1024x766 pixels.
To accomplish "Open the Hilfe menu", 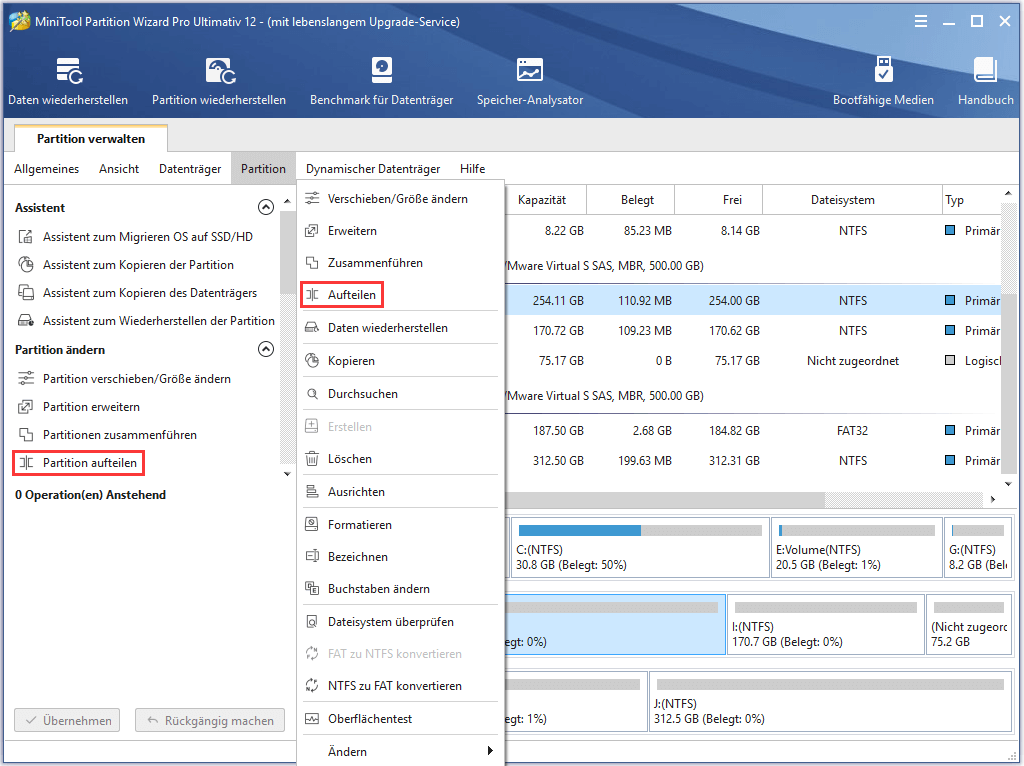I will pyautogui.click(x=472, y=168).
